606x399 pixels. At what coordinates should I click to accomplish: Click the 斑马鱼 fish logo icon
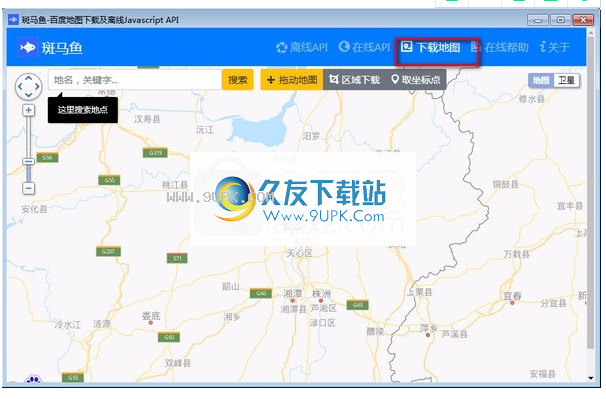pos(28,47)
